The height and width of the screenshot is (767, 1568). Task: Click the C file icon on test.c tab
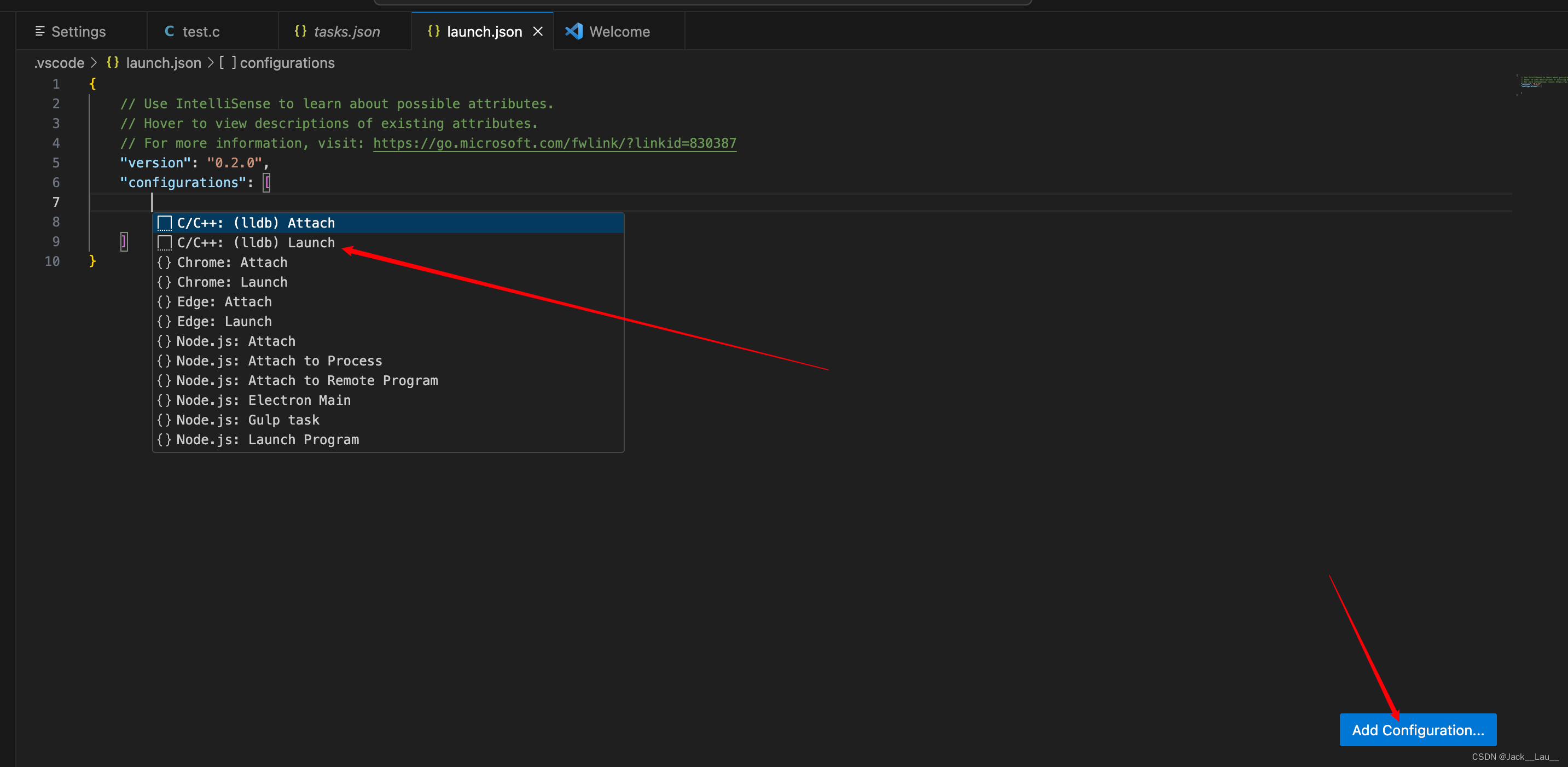170,31
